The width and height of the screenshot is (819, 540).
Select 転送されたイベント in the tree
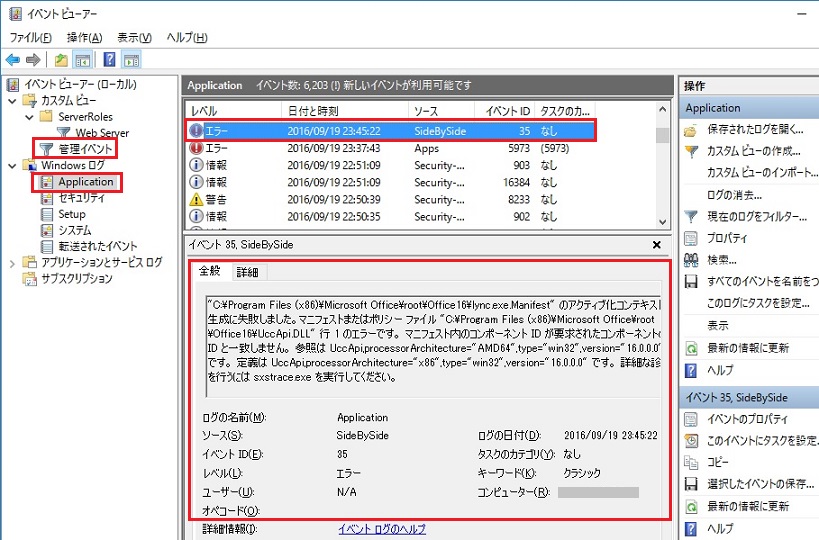tap(98, 246)
